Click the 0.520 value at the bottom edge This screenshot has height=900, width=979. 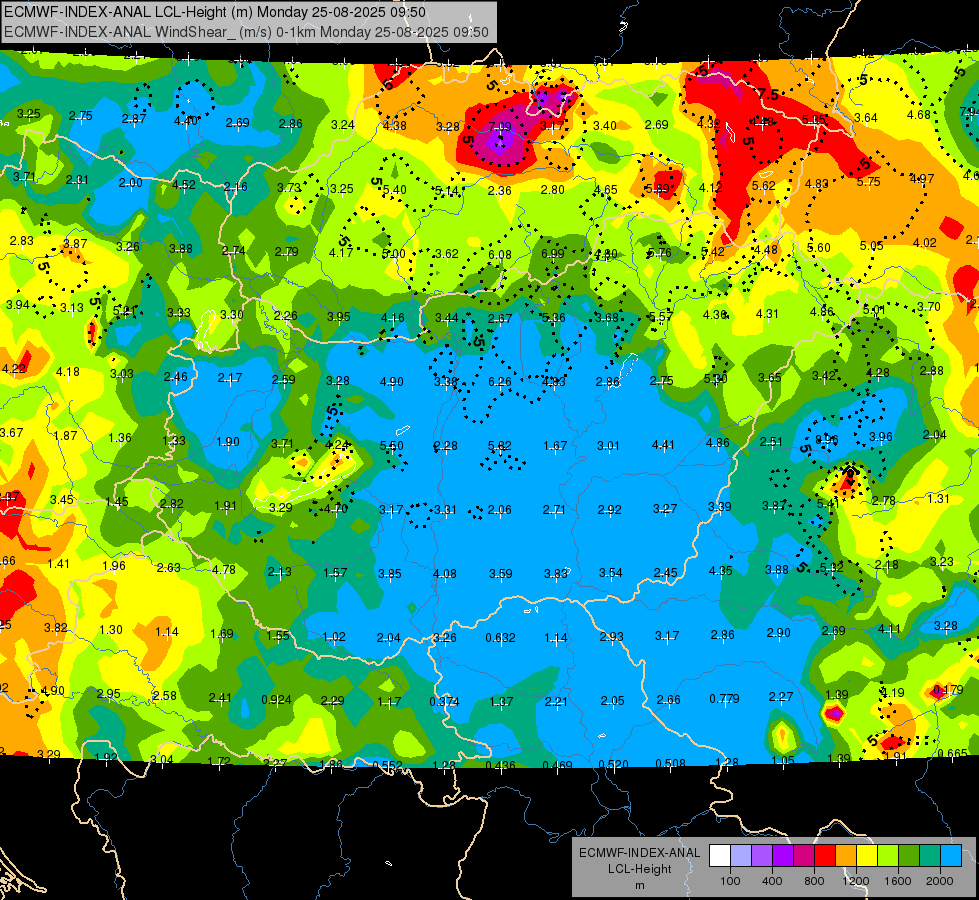coord(614,764)
